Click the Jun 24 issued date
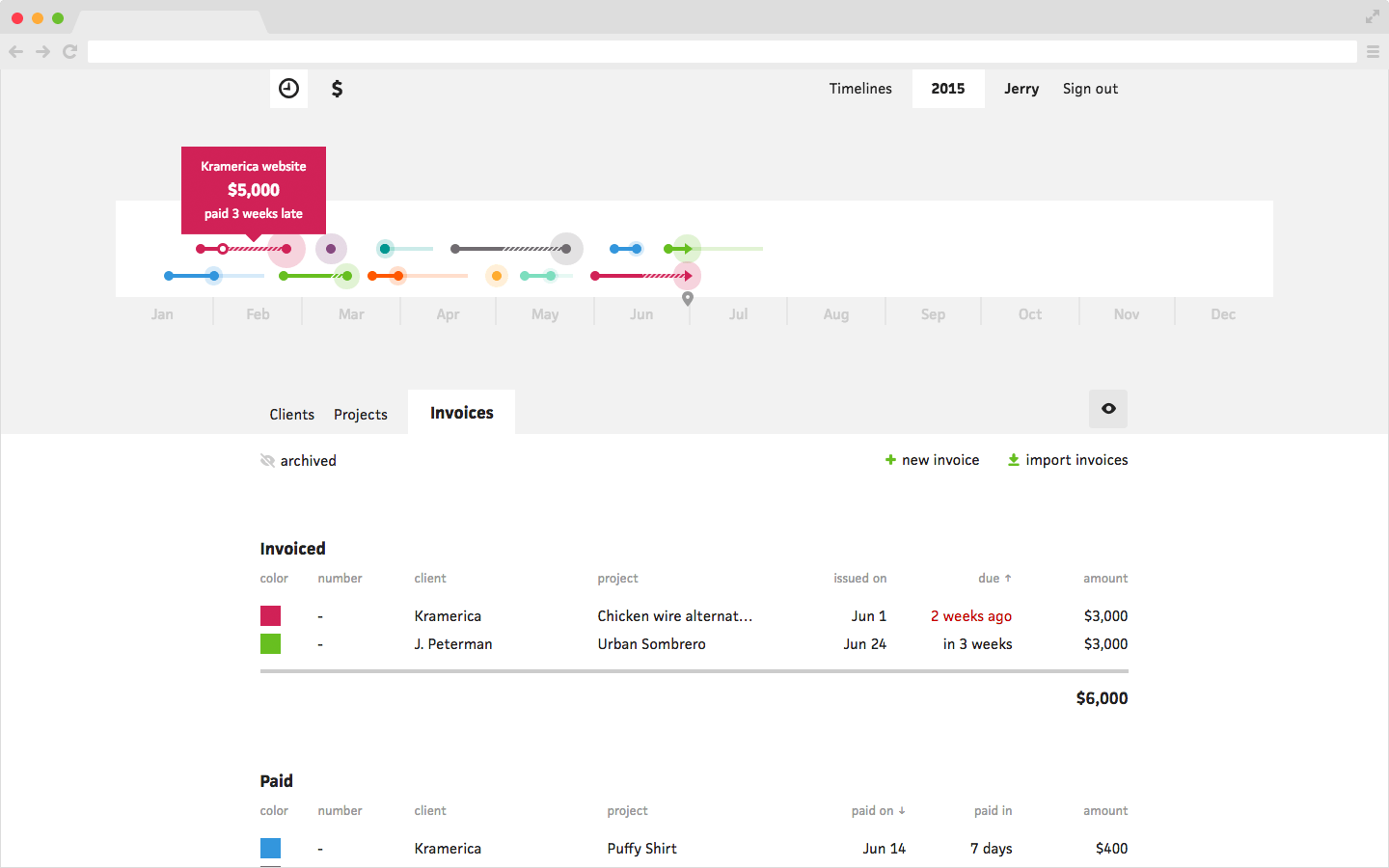 [x=864, y=644]
